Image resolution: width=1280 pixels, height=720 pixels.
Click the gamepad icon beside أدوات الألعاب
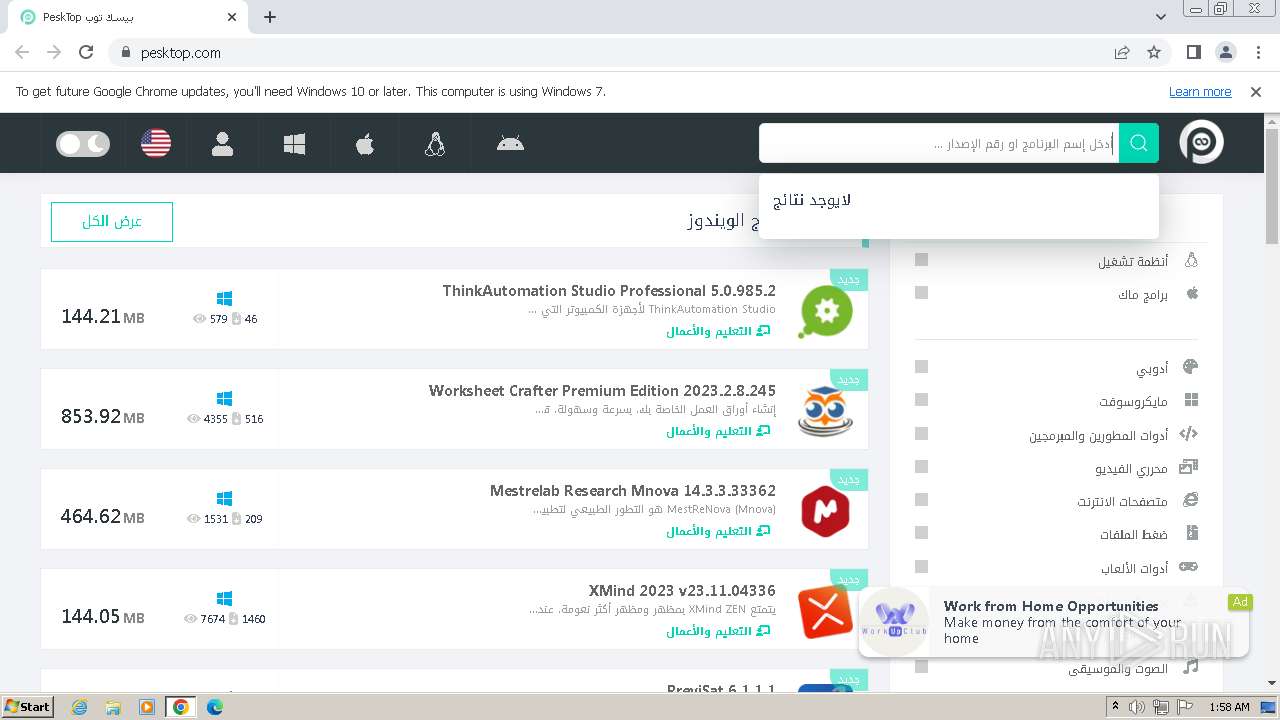coord(1188,567)
